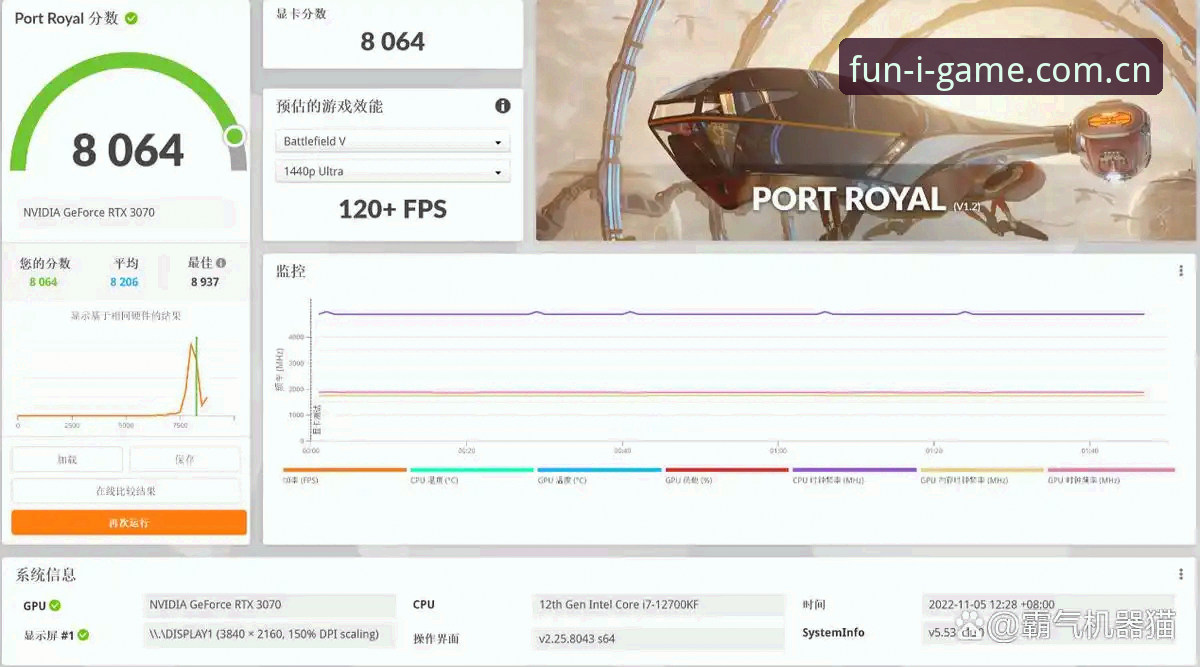The width and height of the screenshot is (1200, 667).
Task: Click the 保存 button
Action: pyautogui.click(x=185, y=459)
